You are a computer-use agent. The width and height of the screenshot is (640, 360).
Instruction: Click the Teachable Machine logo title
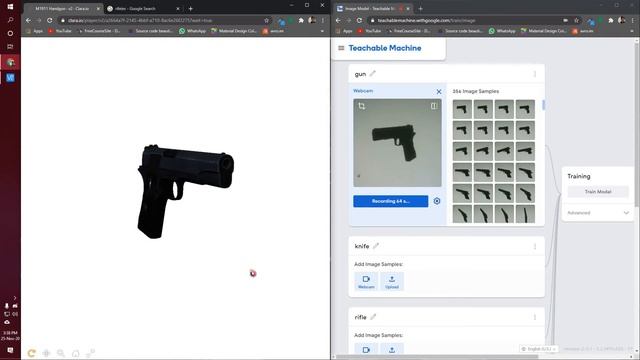coord(385,48)
